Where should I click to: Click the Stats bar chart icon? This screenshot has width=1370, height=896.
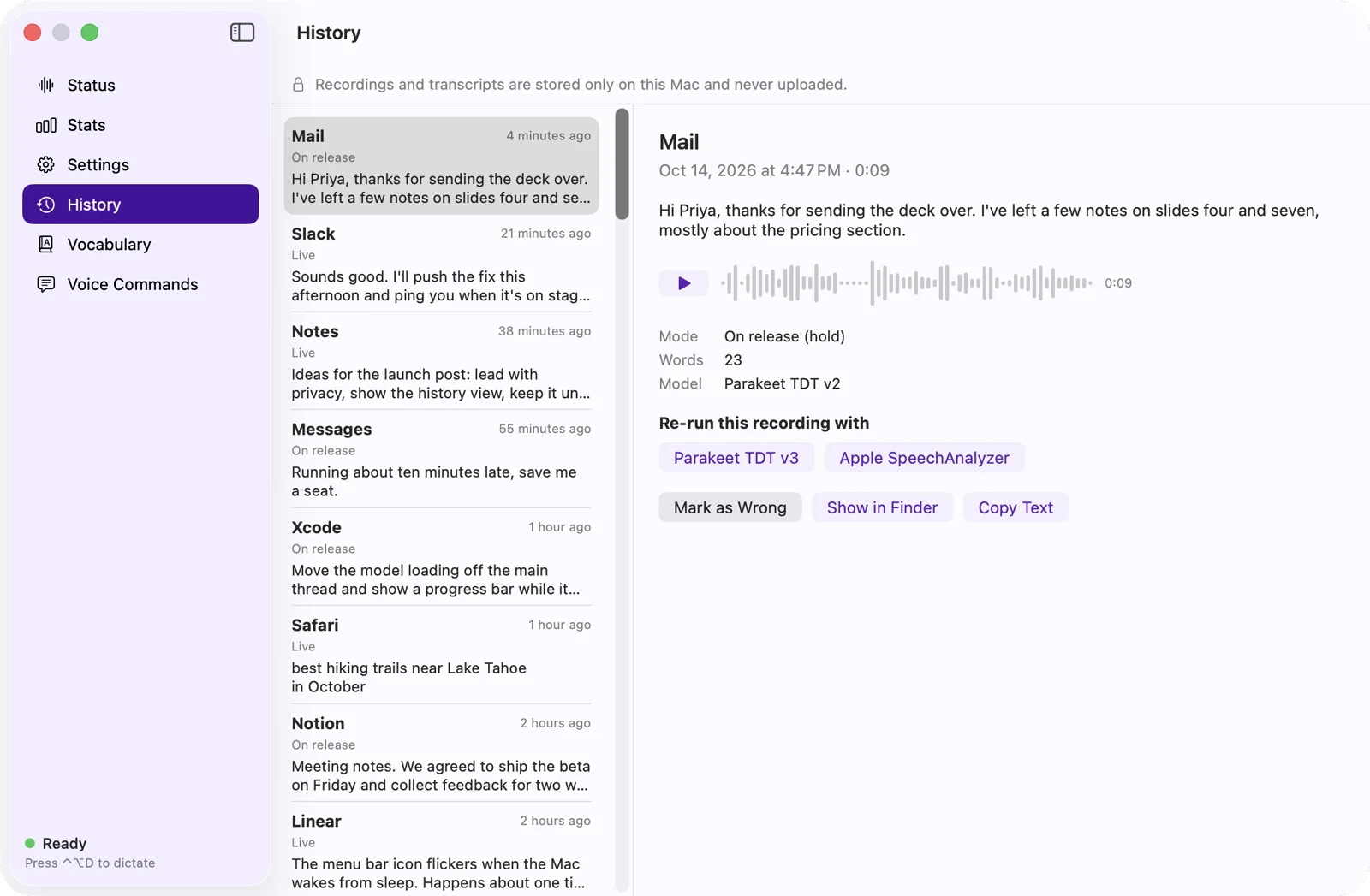click(x=46, y=125)
